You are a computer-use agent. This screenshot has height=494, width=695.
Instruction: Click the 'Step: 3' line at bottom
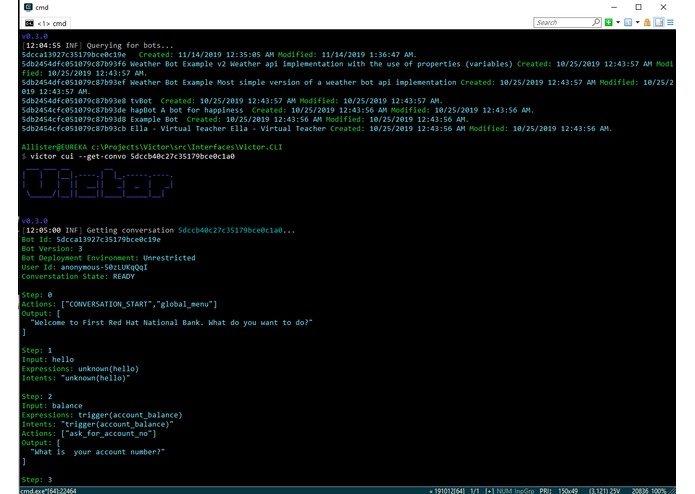37,480
